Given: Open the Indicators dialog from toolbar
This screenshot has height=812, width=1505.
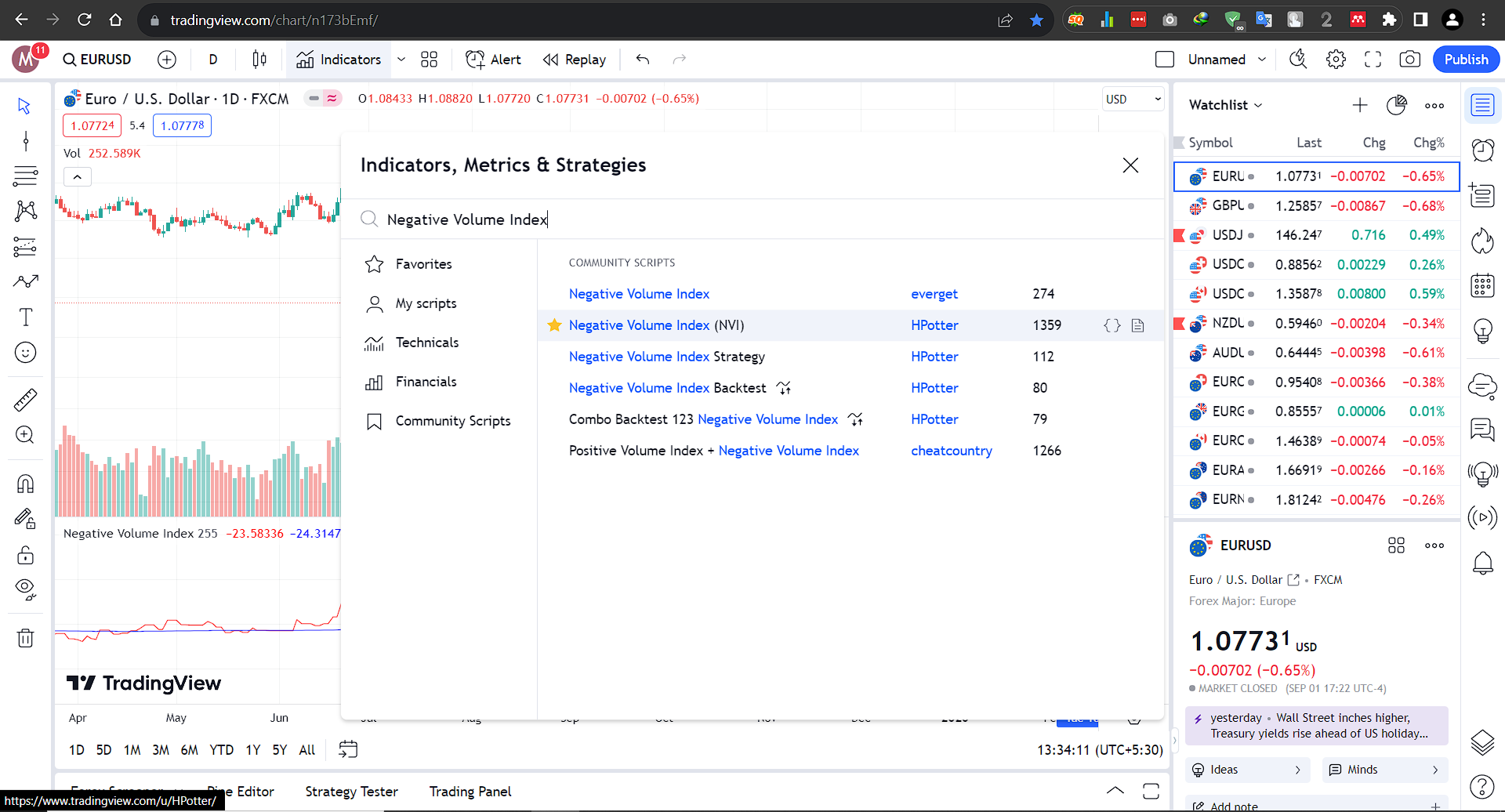Looking at the screenshot, I should point(339,60).
